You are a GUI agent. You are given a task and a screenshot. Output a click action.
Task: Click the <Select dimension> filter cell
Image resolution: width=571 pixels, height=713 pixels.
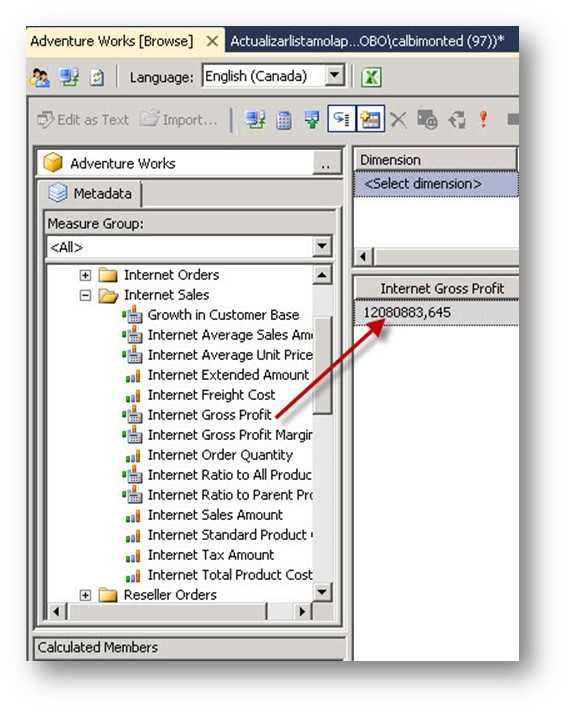(436, 184)
